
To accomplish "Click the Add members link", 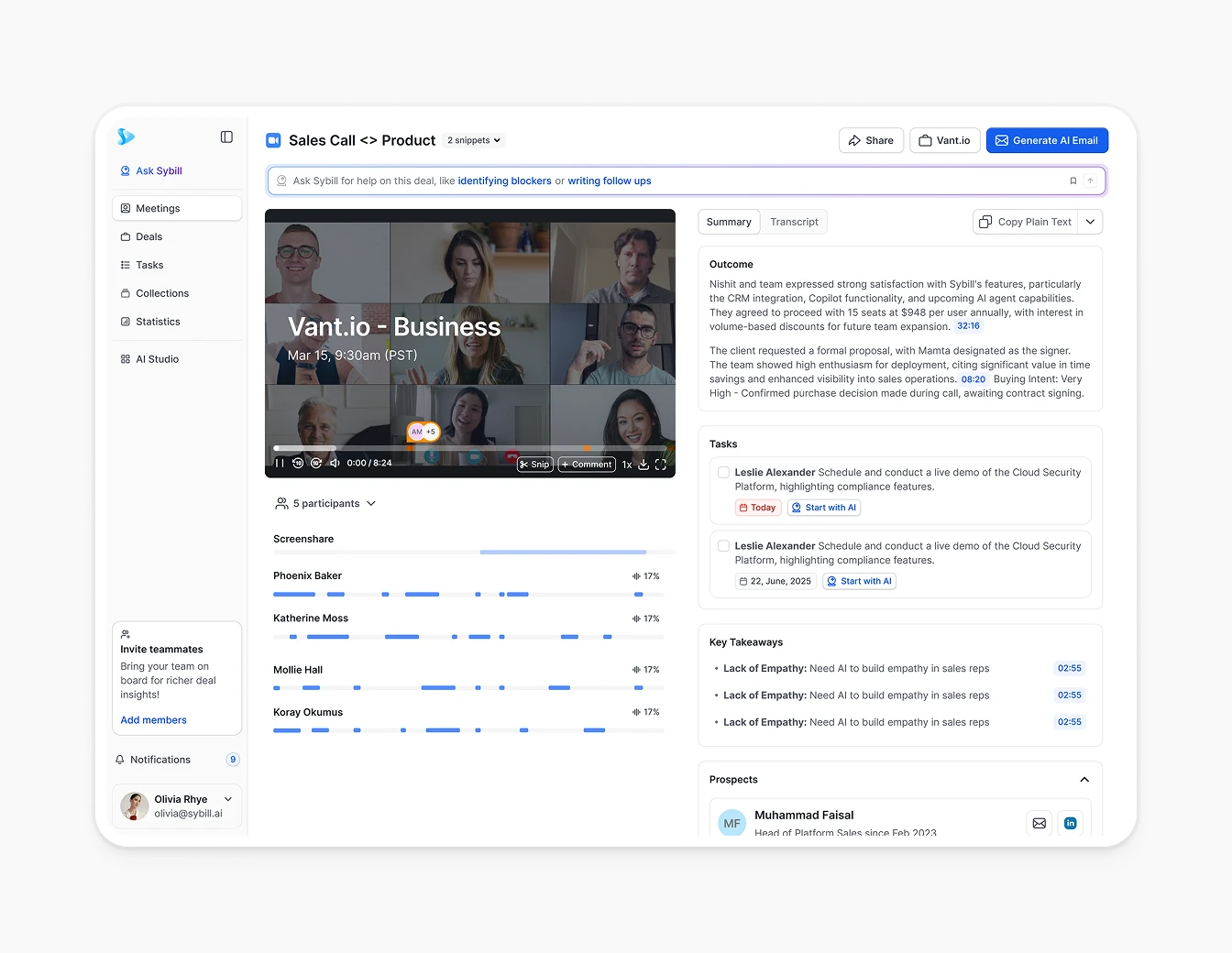I will [x=153, y=720].
